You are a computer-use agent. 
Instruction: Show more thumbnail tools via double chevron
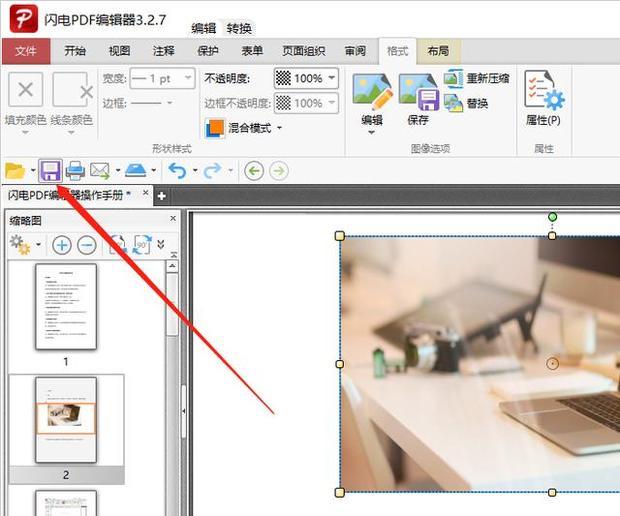pos(161,244)
